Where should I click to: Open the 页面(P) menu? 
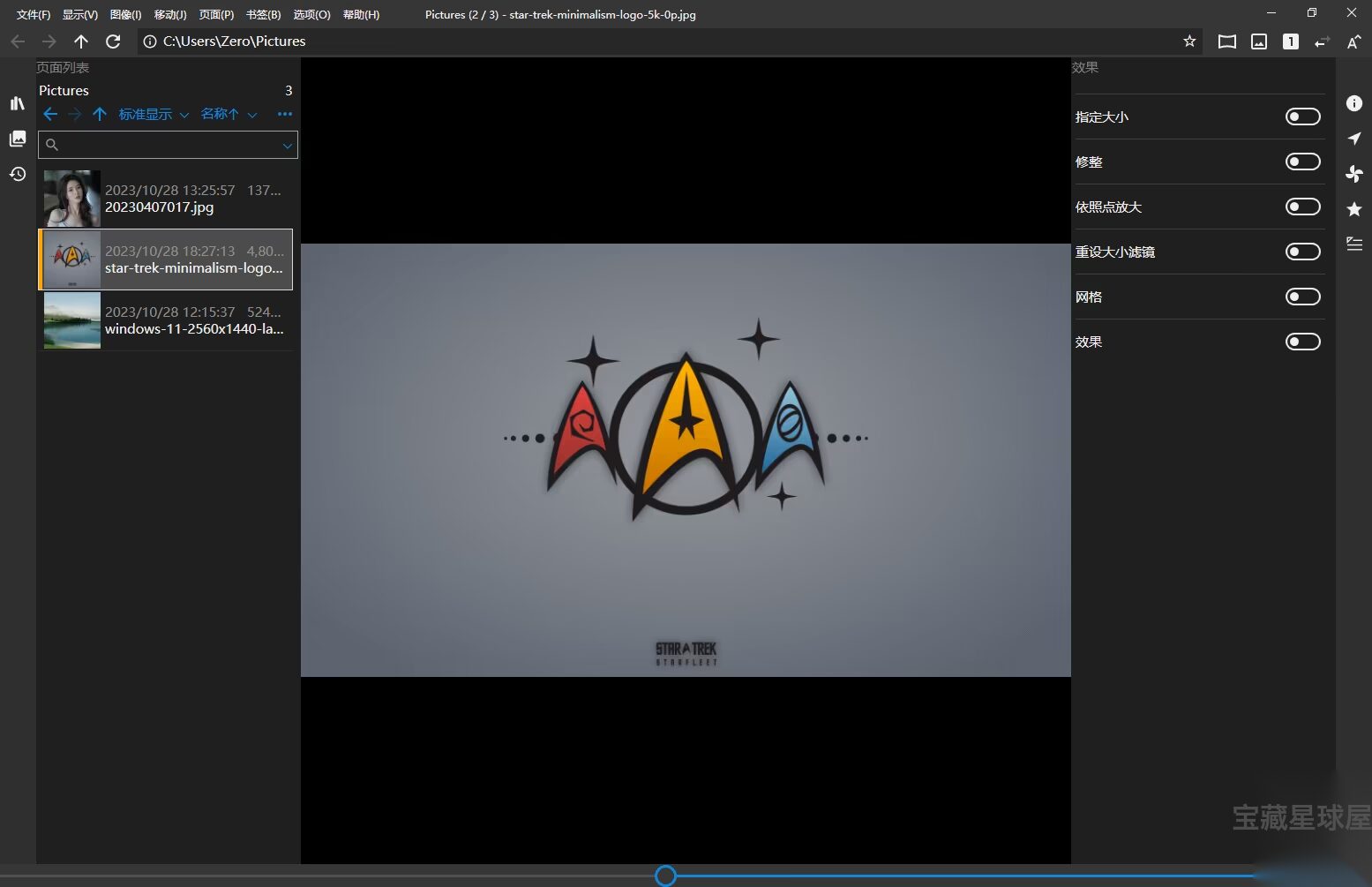pyautogui.click(x=216, y=14)
